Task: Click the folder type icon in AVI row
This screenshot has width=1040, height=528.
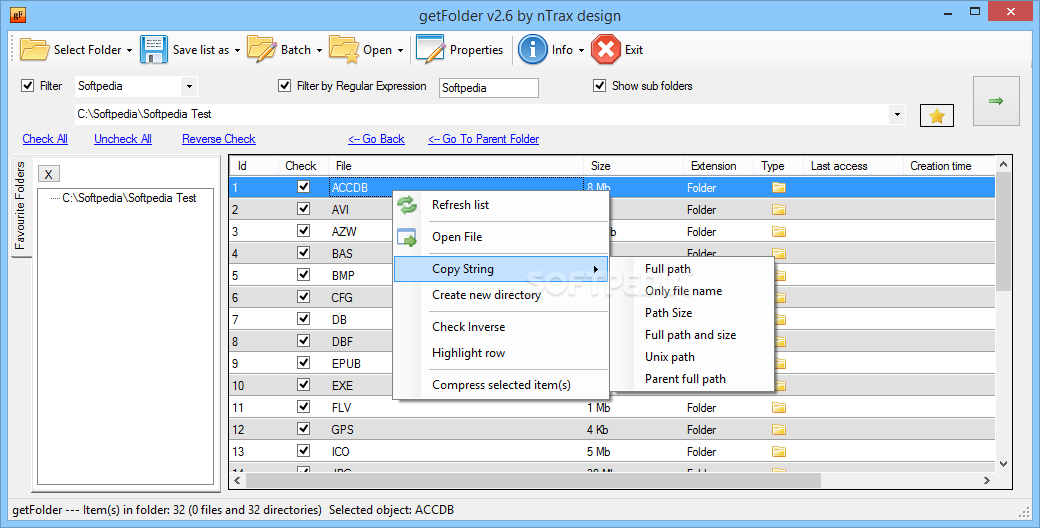Action: [x=779, y=210]
